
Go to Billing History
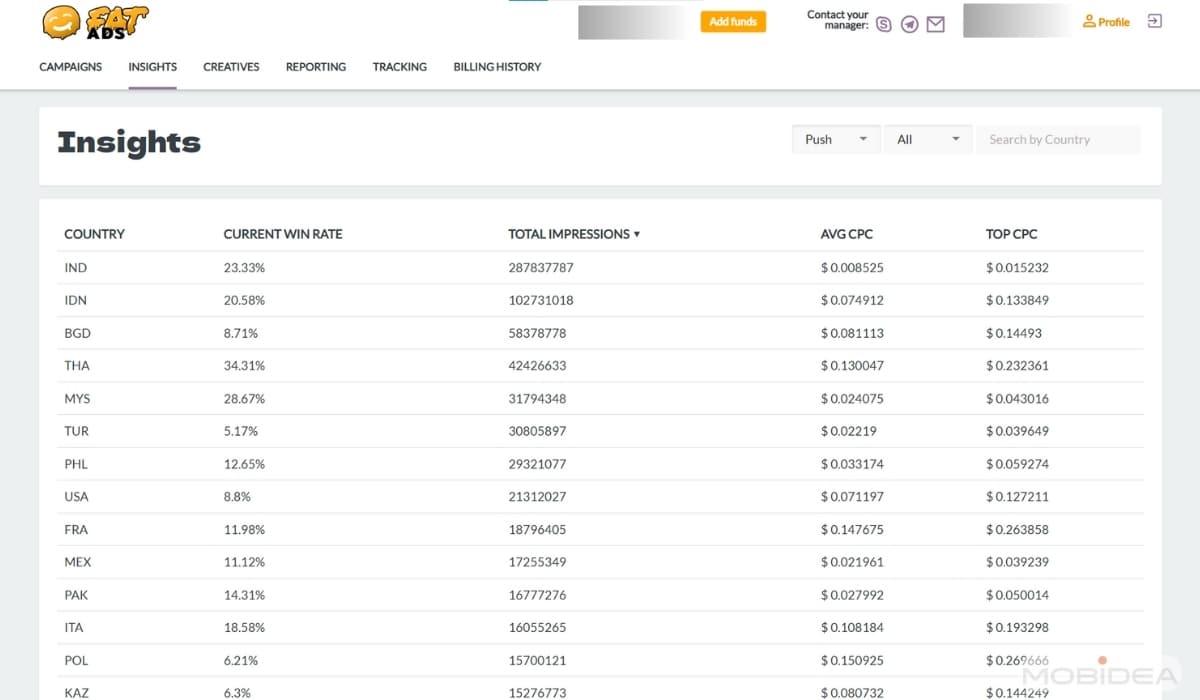tap(496, 67)
